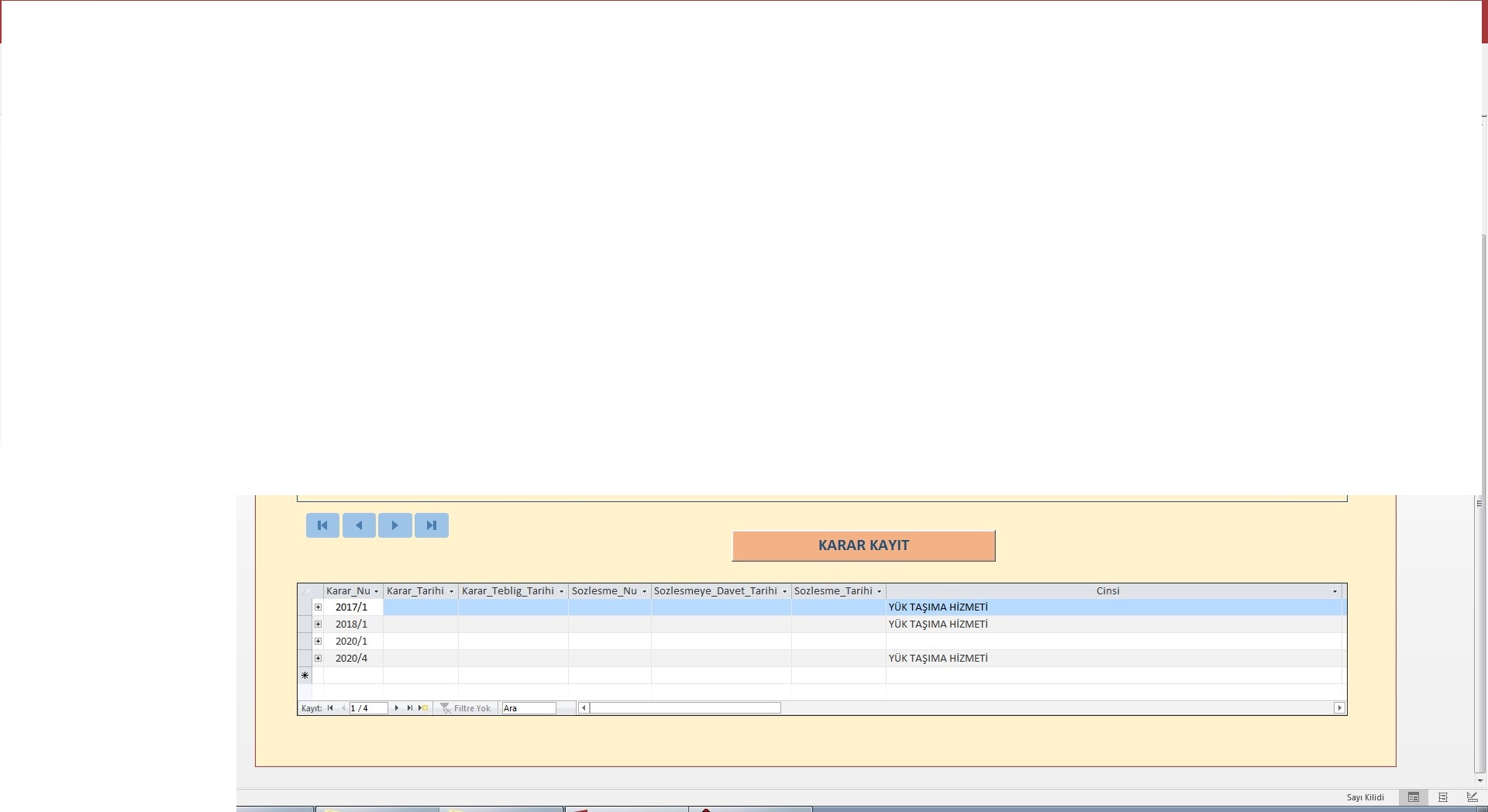
Task: Select the new record row marked with asterisk
Action: [305, 676]
